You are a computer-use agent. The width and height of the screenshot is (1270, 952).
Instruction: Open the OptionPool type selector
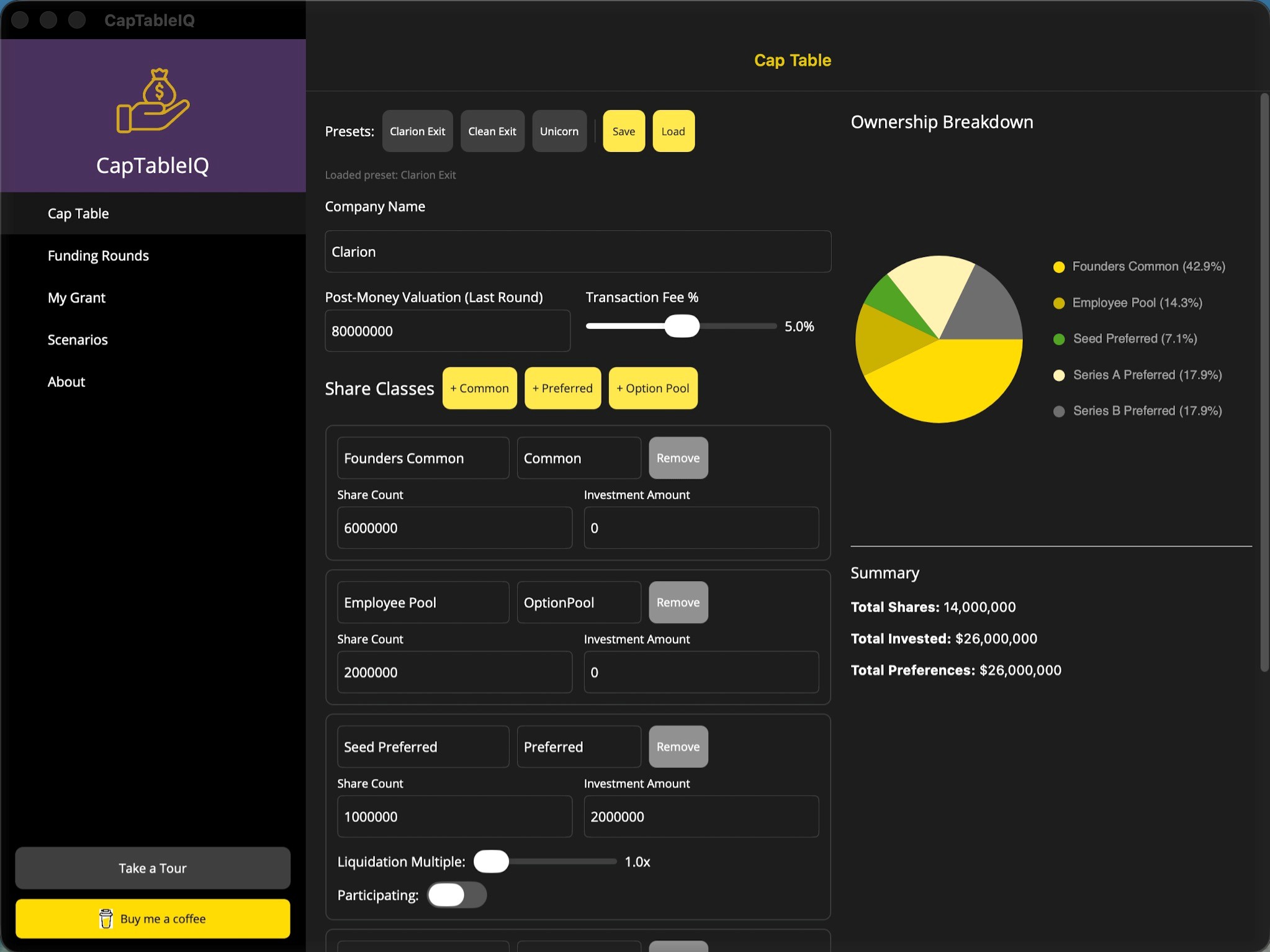[579, 603]
